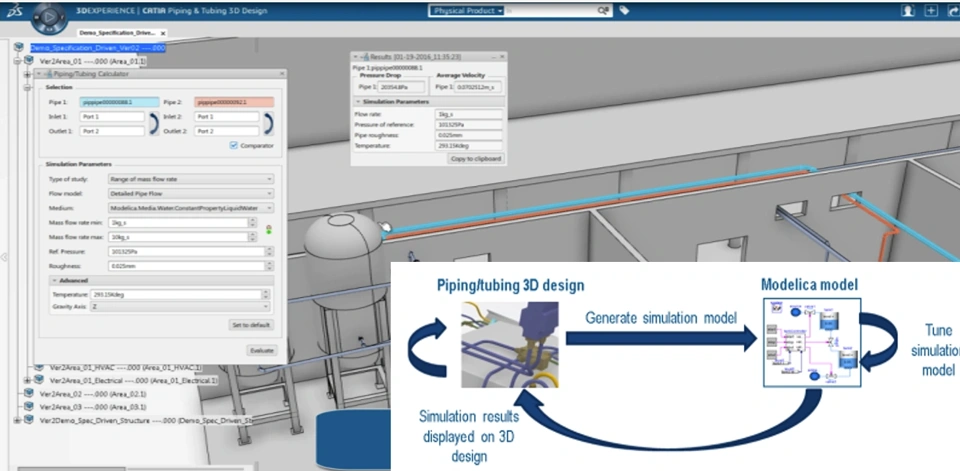Click product icon of Ver2Area_01_Electrical node
Viewport: 960px width, 471px height.
pyautogui.click(x=39, y=380)
